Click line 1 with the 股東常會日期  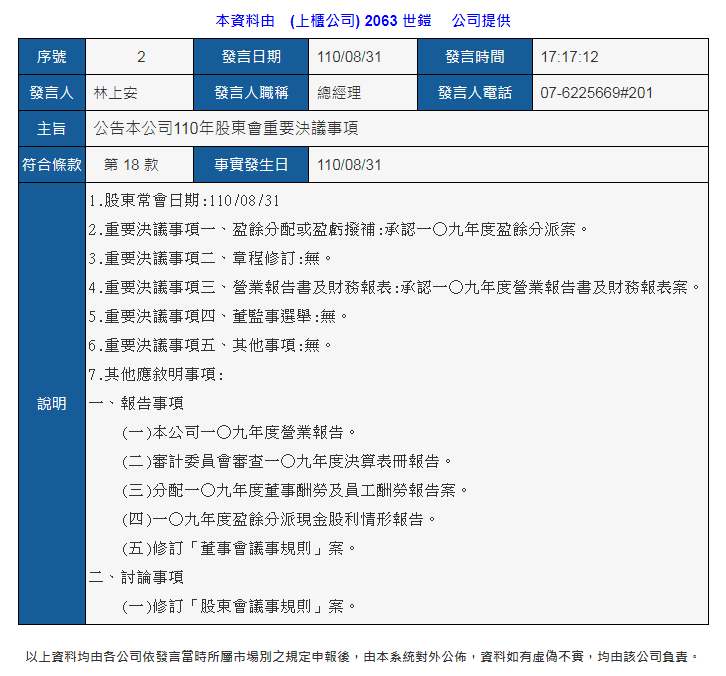click(x=184, y=201)
